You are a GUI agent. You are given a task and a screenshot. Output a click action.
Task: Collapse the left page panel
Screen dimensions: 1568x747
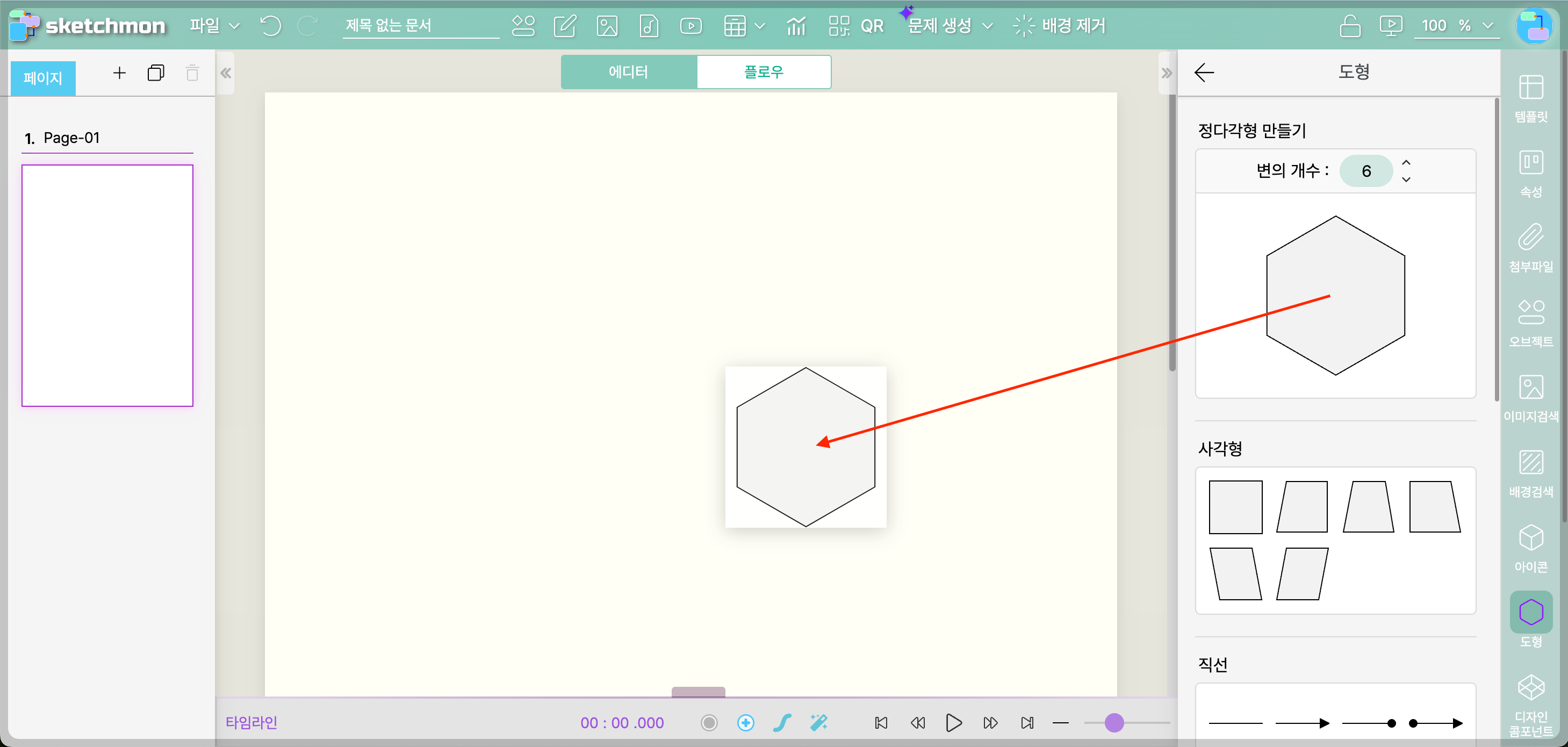pyautogui.click(x=226, y=73)
